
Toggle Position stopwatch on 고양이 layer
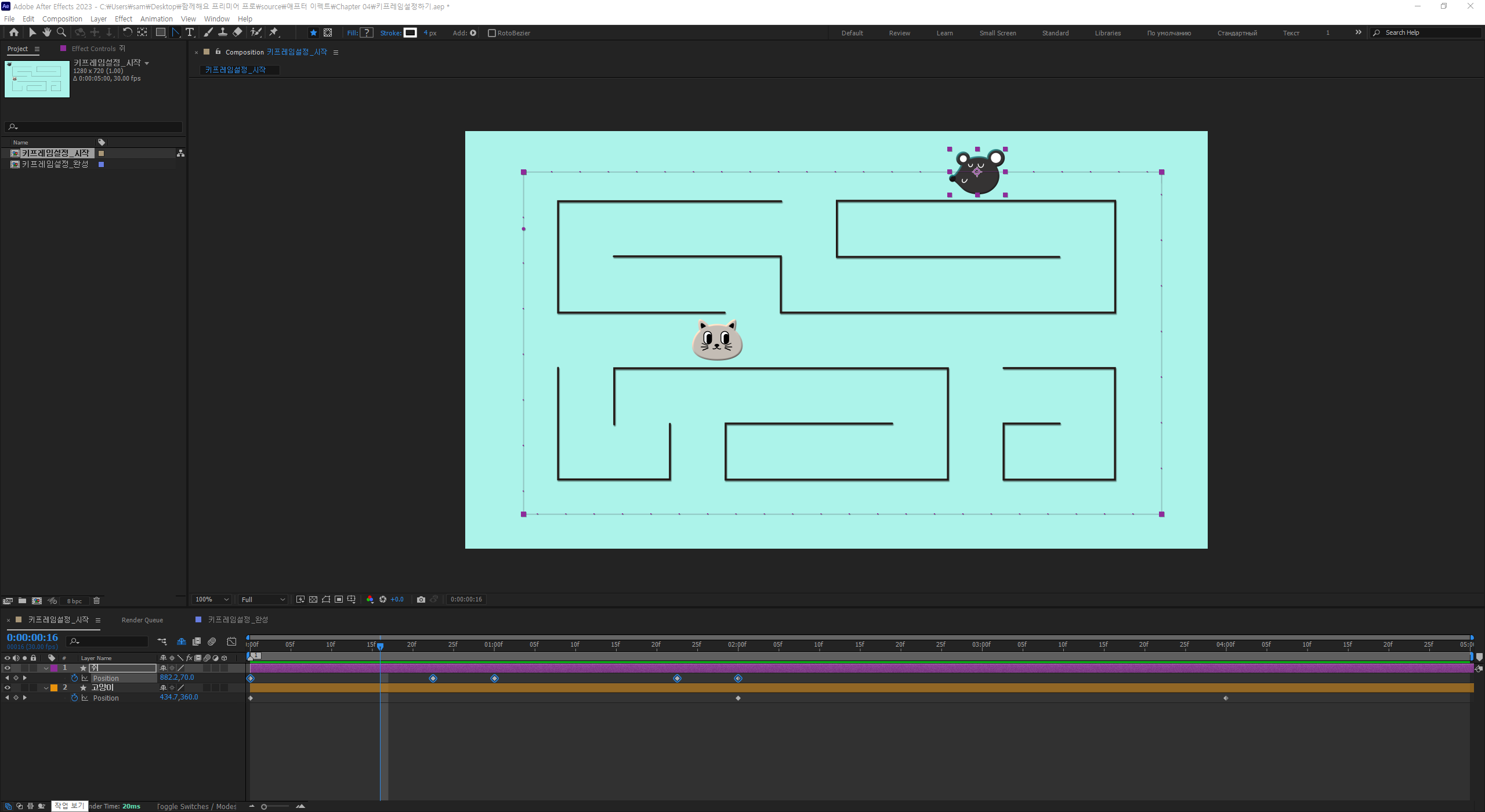point(74,698)
